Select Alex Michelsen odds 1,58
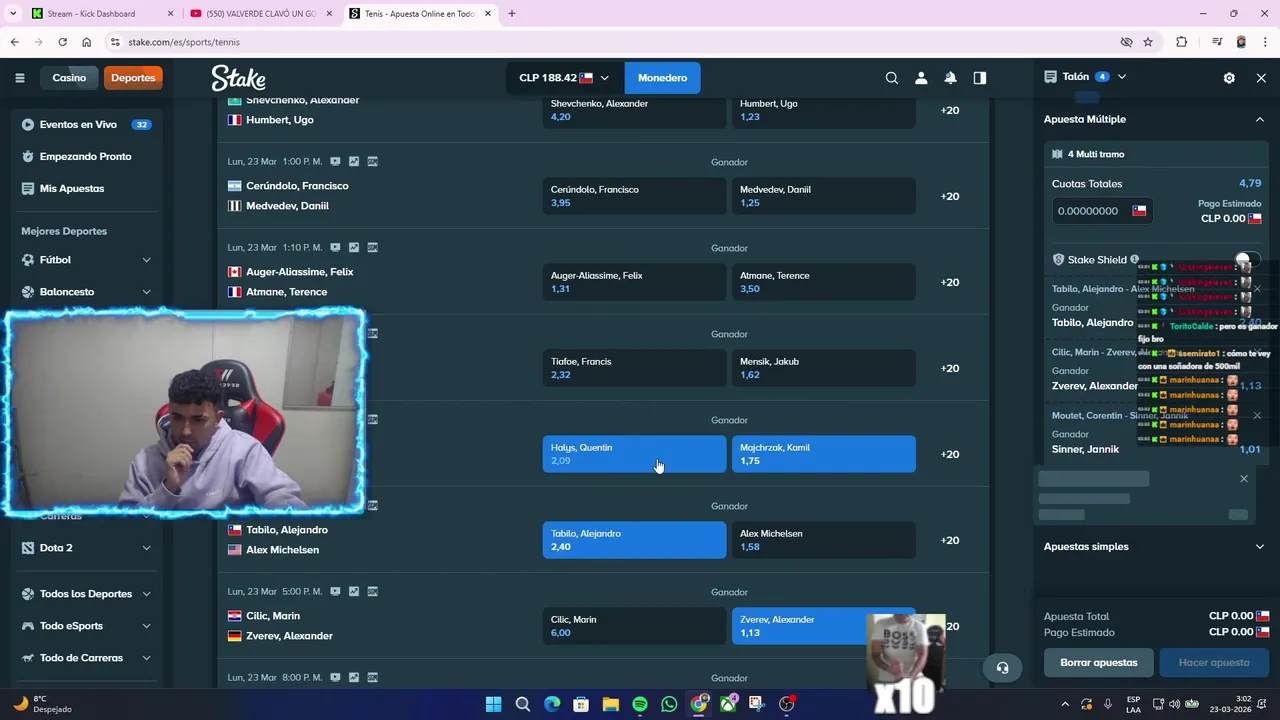 tap(824, 540)
